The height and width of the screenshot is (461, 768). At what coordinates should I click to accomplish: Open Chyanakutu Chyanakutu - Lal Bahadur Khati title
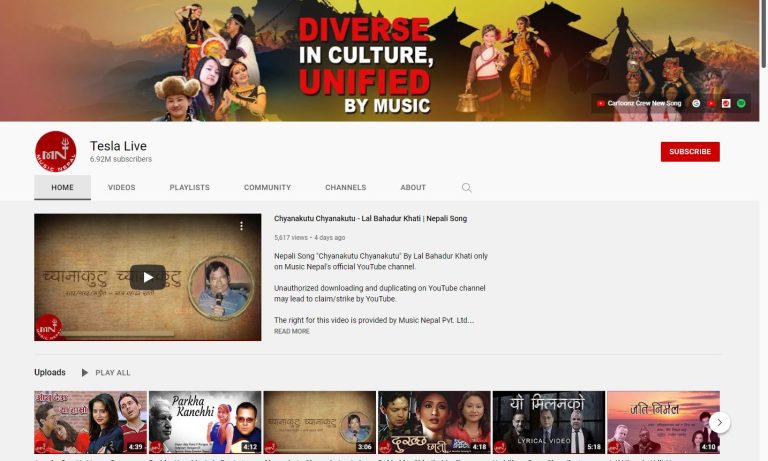pyautogui.click(x=370, y=218)
